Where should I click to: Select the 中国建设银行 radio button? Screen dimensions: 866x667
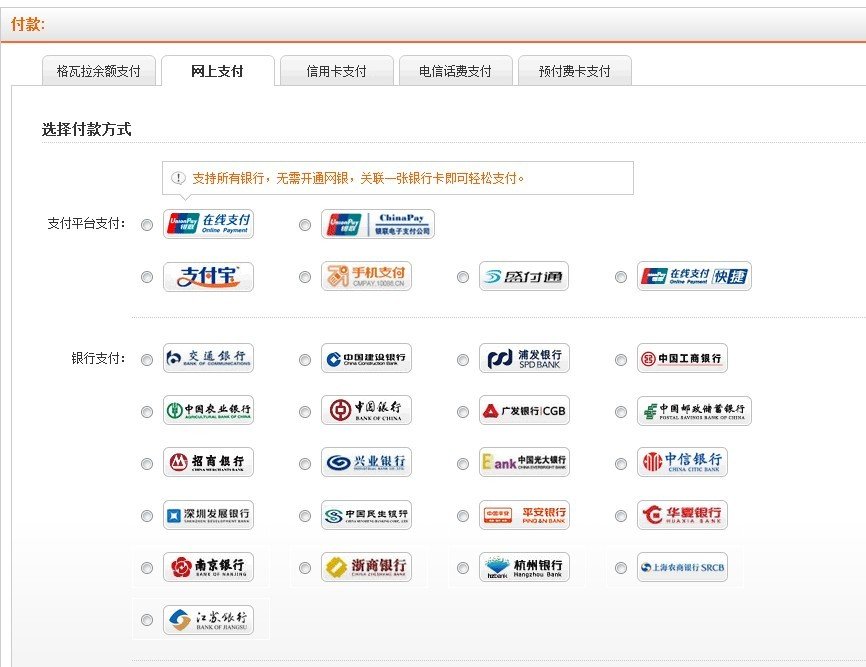point(305,360)
